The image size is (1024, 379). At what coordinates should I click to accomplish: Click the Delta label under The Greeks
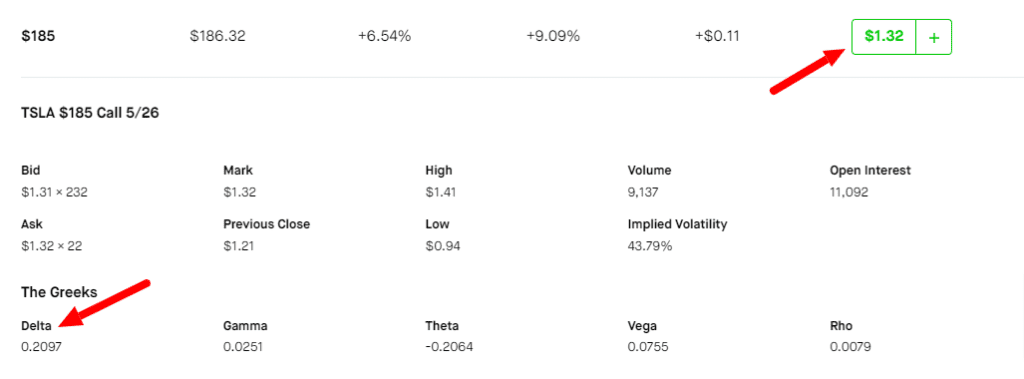click(36, 325)
